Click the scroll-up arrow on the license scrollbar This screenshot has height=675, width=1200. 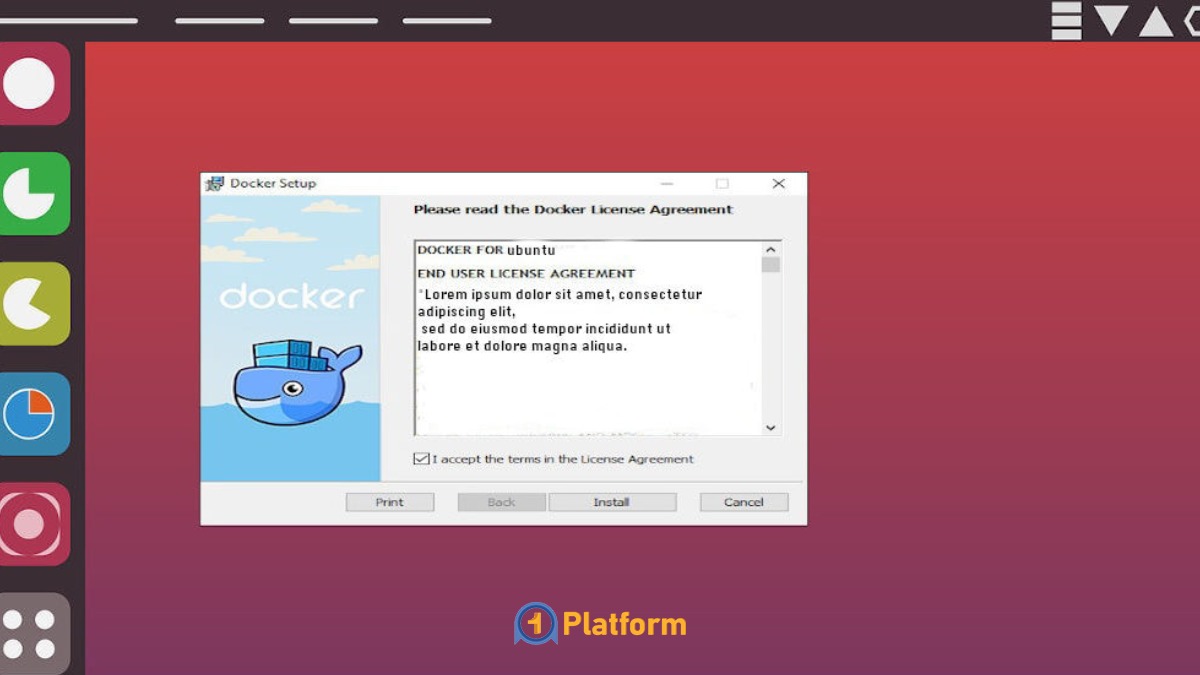tap(770, 249)
